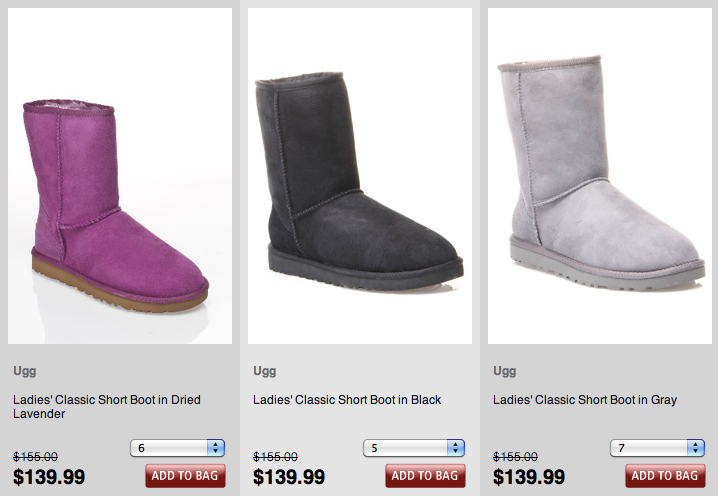Image resolution: width=718 pixels, height=496 pixels.
Task: Click Ugg brand label above Black boot
Action: pyautogui.click(x=265, y=371)
